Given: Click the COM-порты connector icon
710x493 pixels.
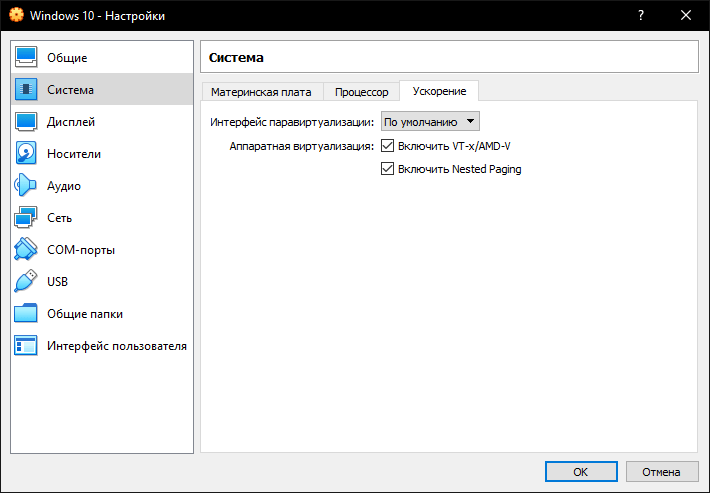Looking at the screenshot, I should tap(26, 249).
